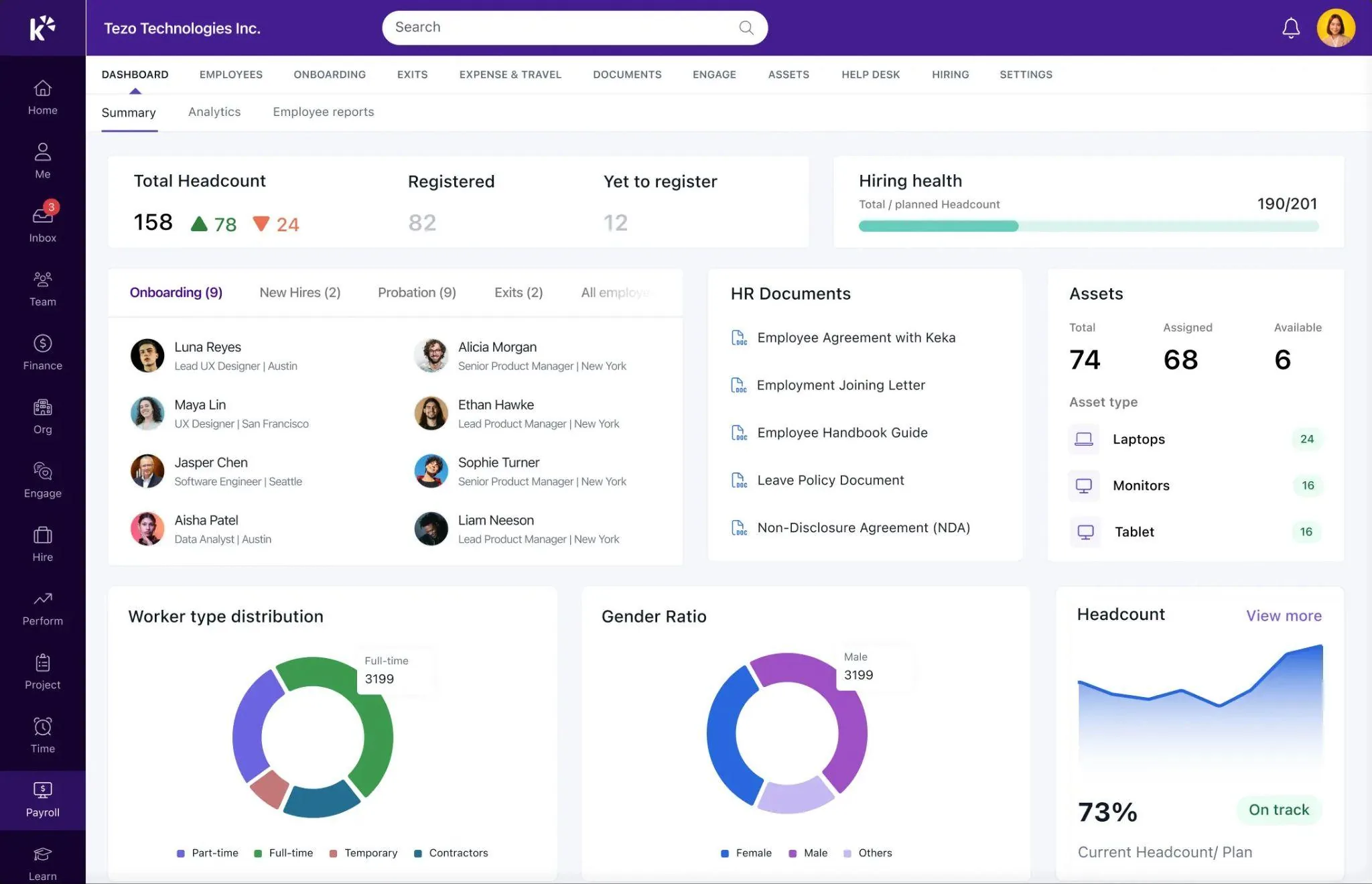This screenshot has height=884, width=1372.
Task: Click the Keka logo icon
Action: pos(42,27)
